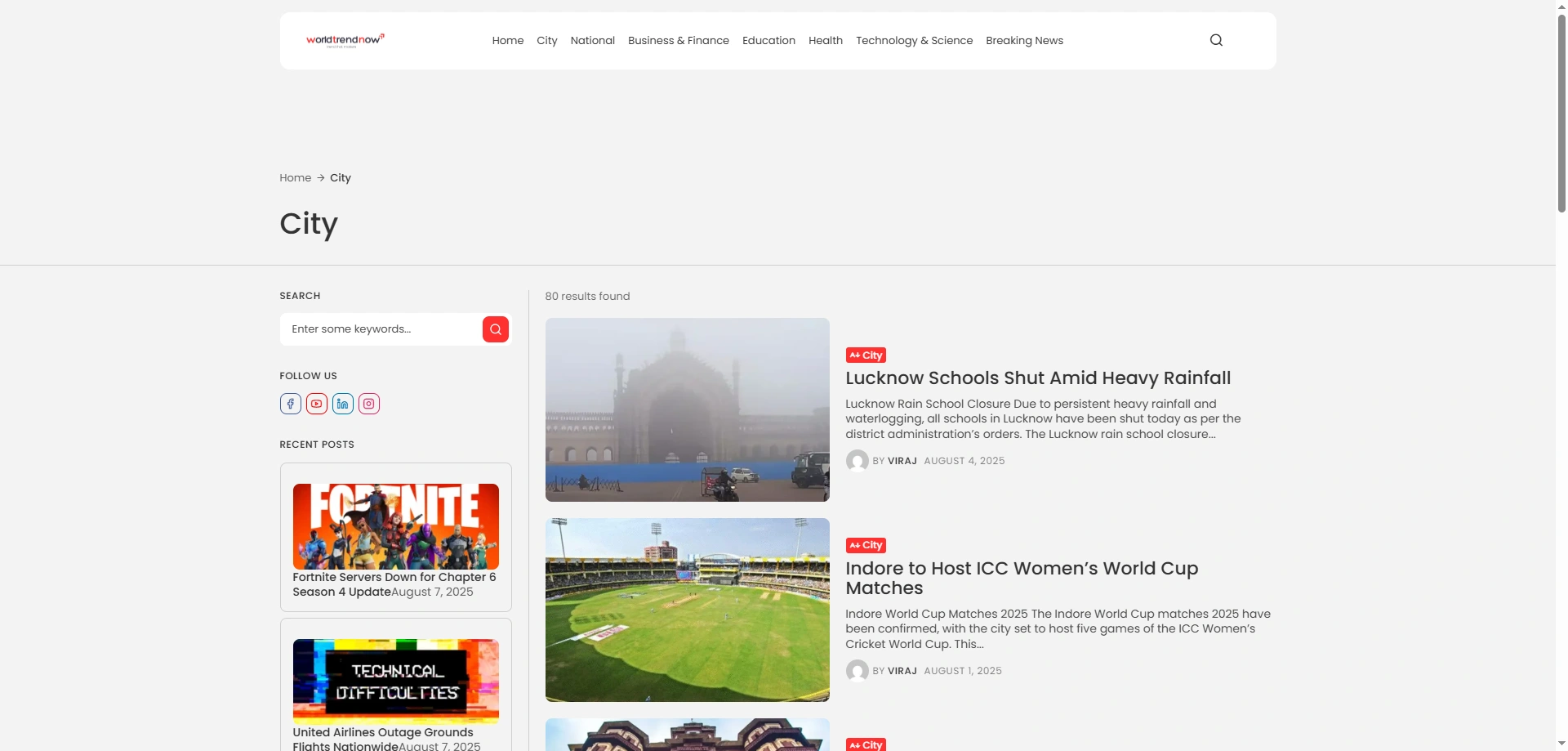The image size is (1568, 751).
Task: Click the Lucknow foggy monument thumbnail
Action: pos(688,409)
